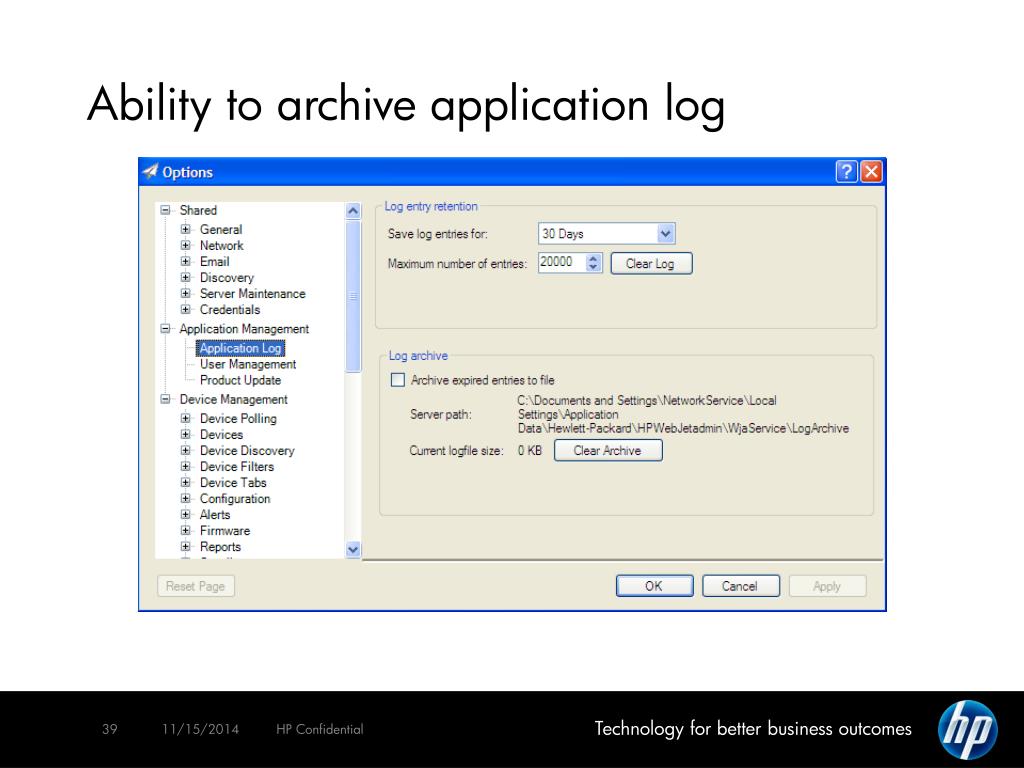Expand the Server Maintenance node
Viewport: 1024px width, 768px height.
coord(185,293)
